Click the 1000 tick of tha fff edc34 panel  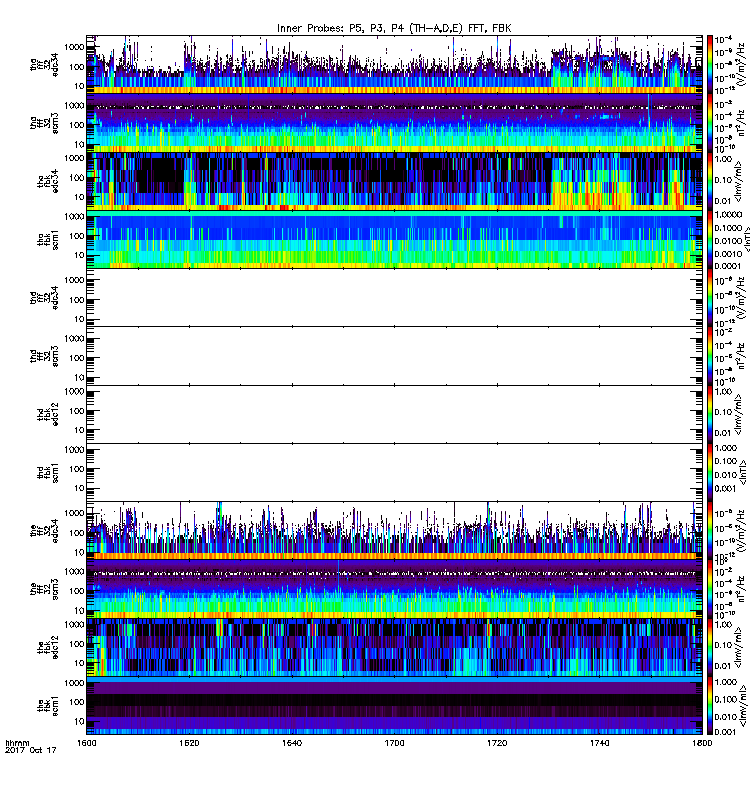(x=74, y=47)
